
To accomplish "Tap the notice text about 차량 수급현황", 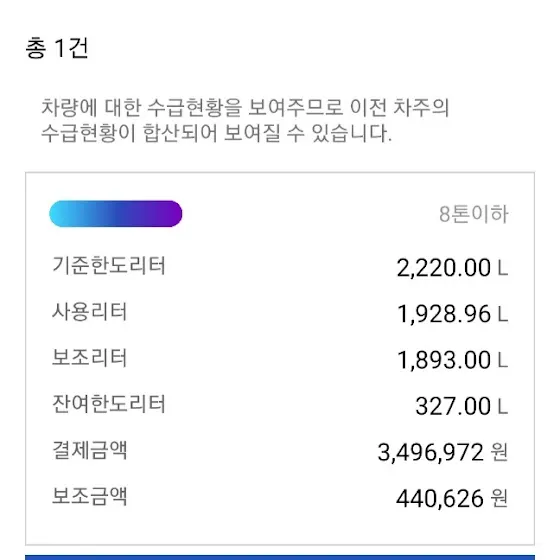I will 245,120.
